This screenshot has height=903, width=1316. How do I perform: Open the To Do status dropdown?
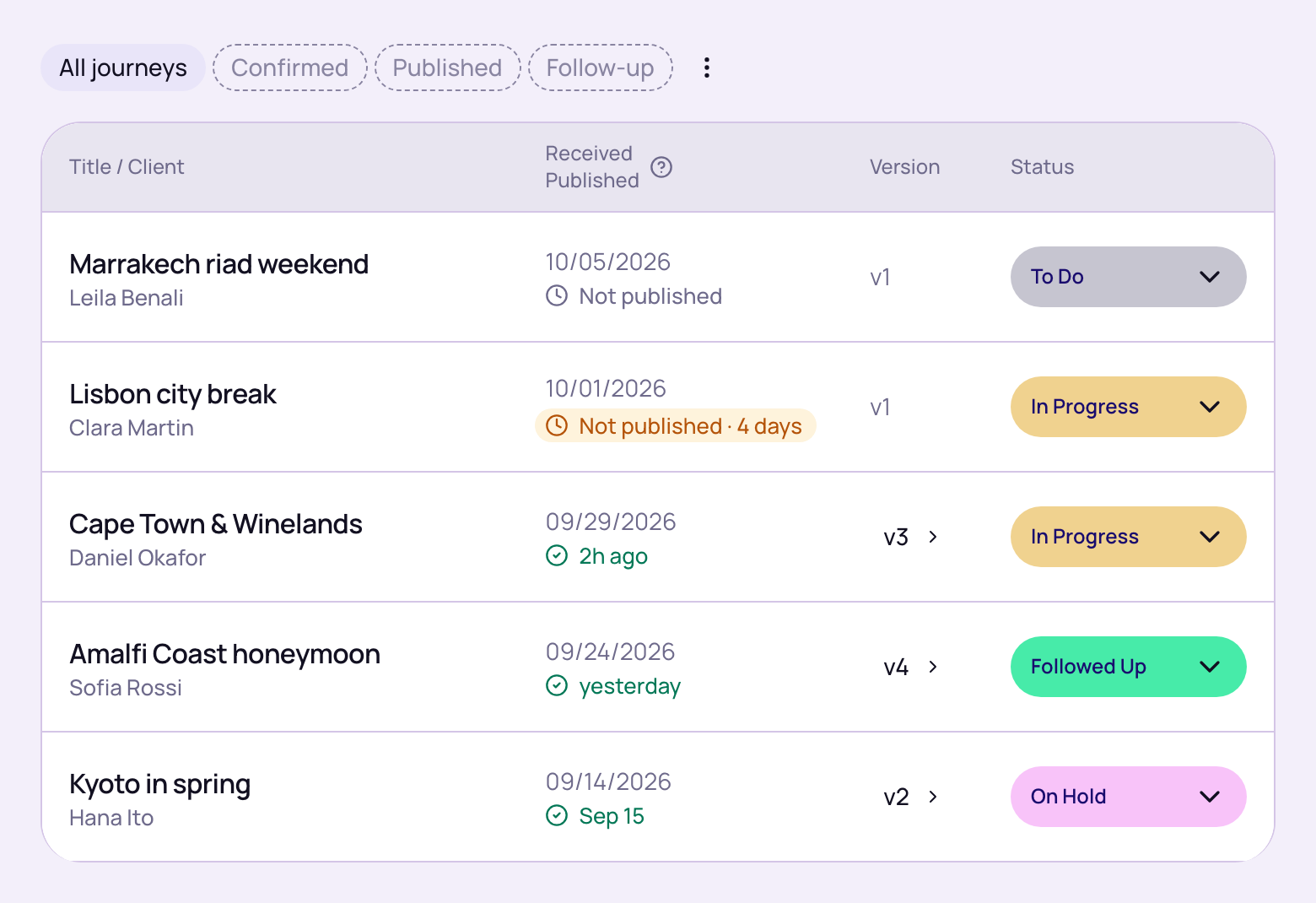pyautogui.click(x=1129, y=277)
